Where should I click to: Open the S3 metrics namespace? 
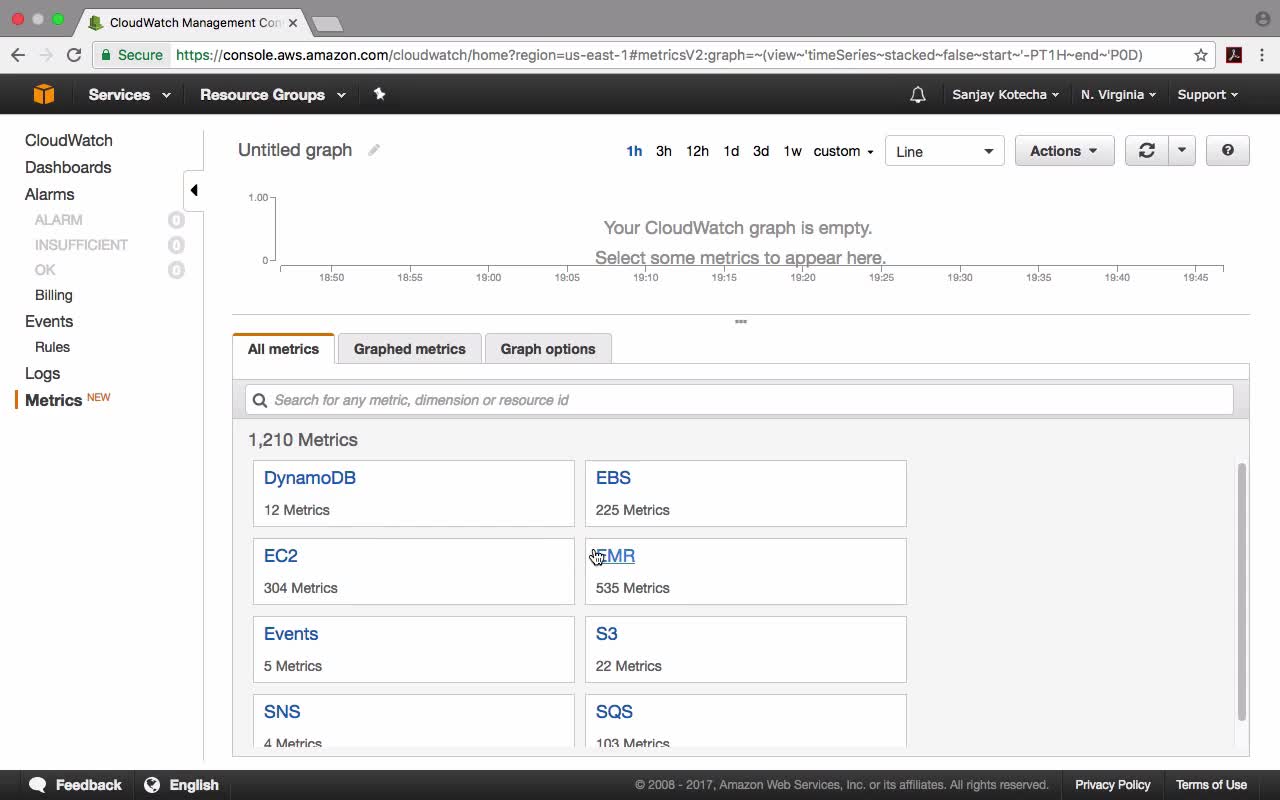click(x=607, y=634)
